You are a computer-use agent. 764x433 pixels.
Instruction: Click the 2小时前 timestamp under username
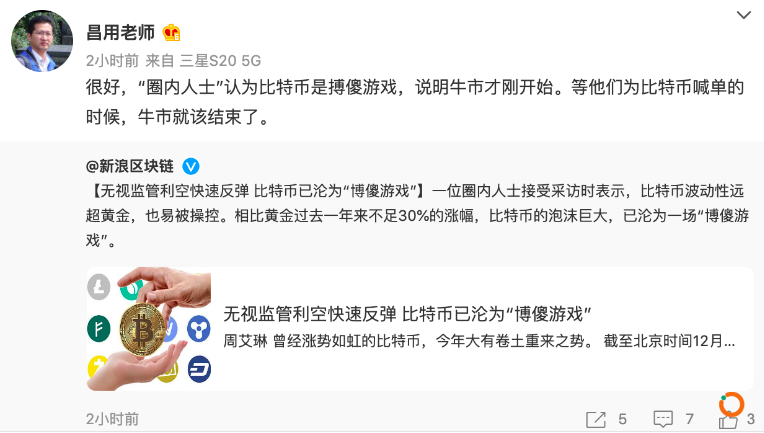(113, 60)
